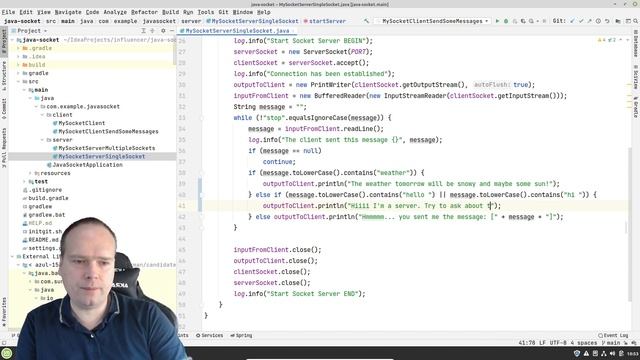Viewport: 640px width, 360px height.
Task: Collapse the server package
Action: point(42,140)
